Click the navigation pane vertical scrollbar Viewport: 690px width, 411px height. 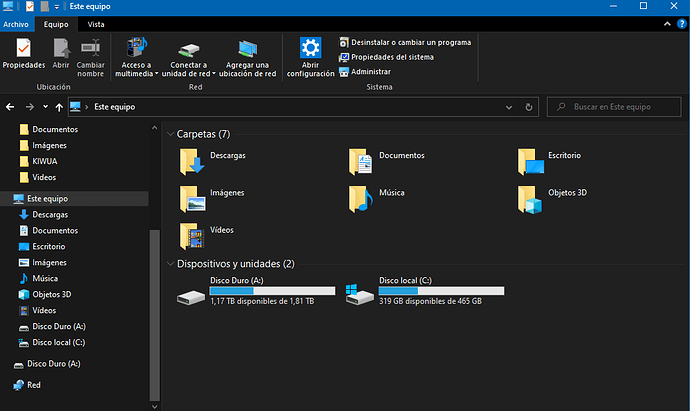pyautogui.click(x=153, y=300)
